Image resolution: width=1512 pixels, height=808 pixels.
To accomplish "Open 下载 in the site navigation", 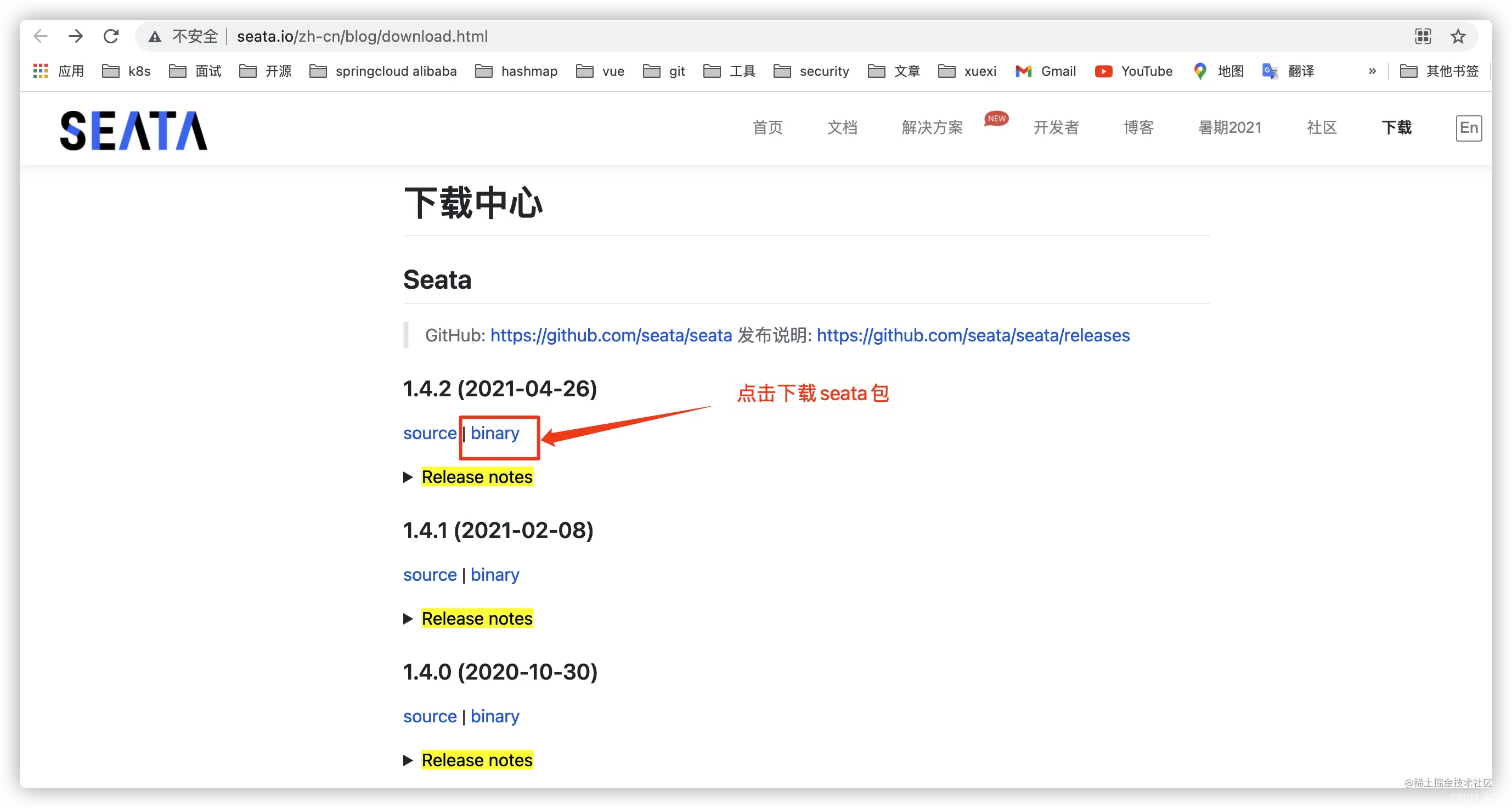I will (1396, 127).
